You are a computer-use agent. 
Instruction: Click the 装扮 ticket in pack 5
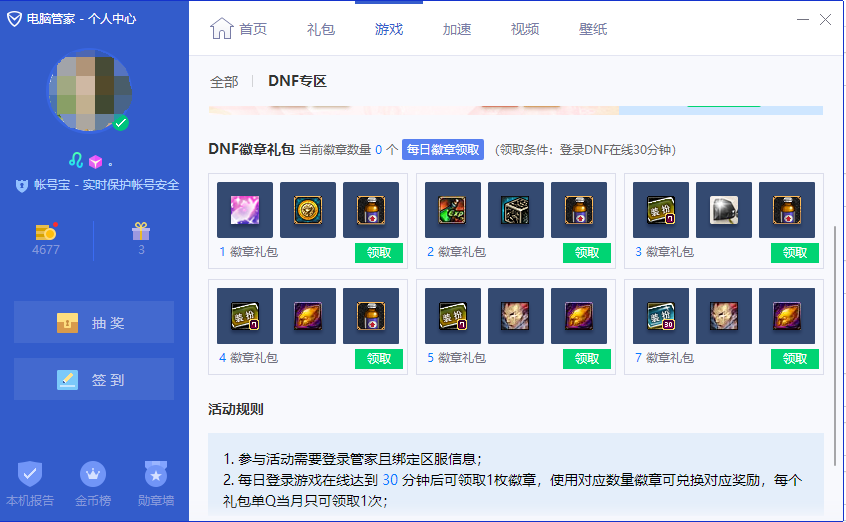pos(453,316)
